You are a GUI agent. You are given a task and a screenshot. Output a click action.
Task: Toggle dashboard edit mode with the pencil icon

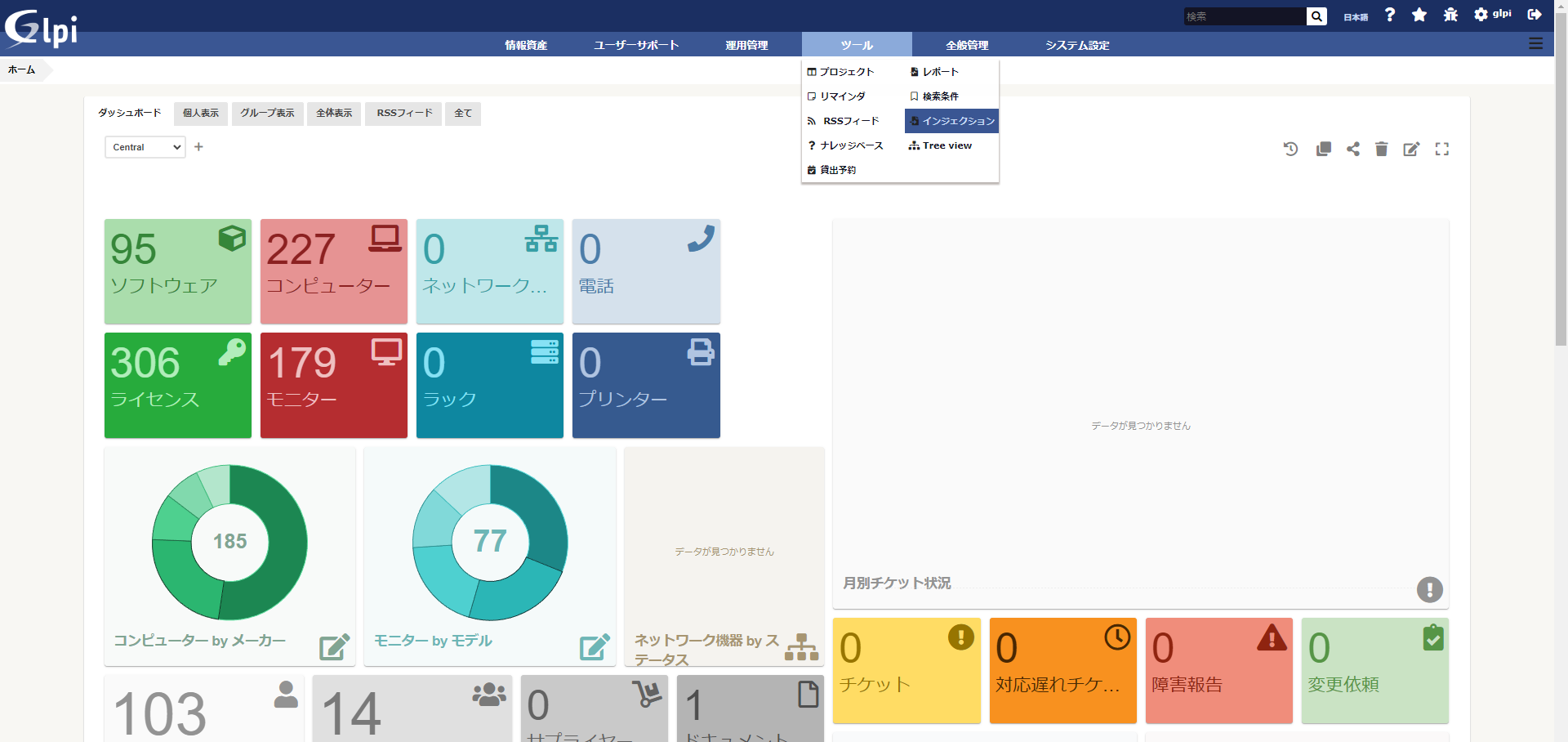[x=1411, y=149]
